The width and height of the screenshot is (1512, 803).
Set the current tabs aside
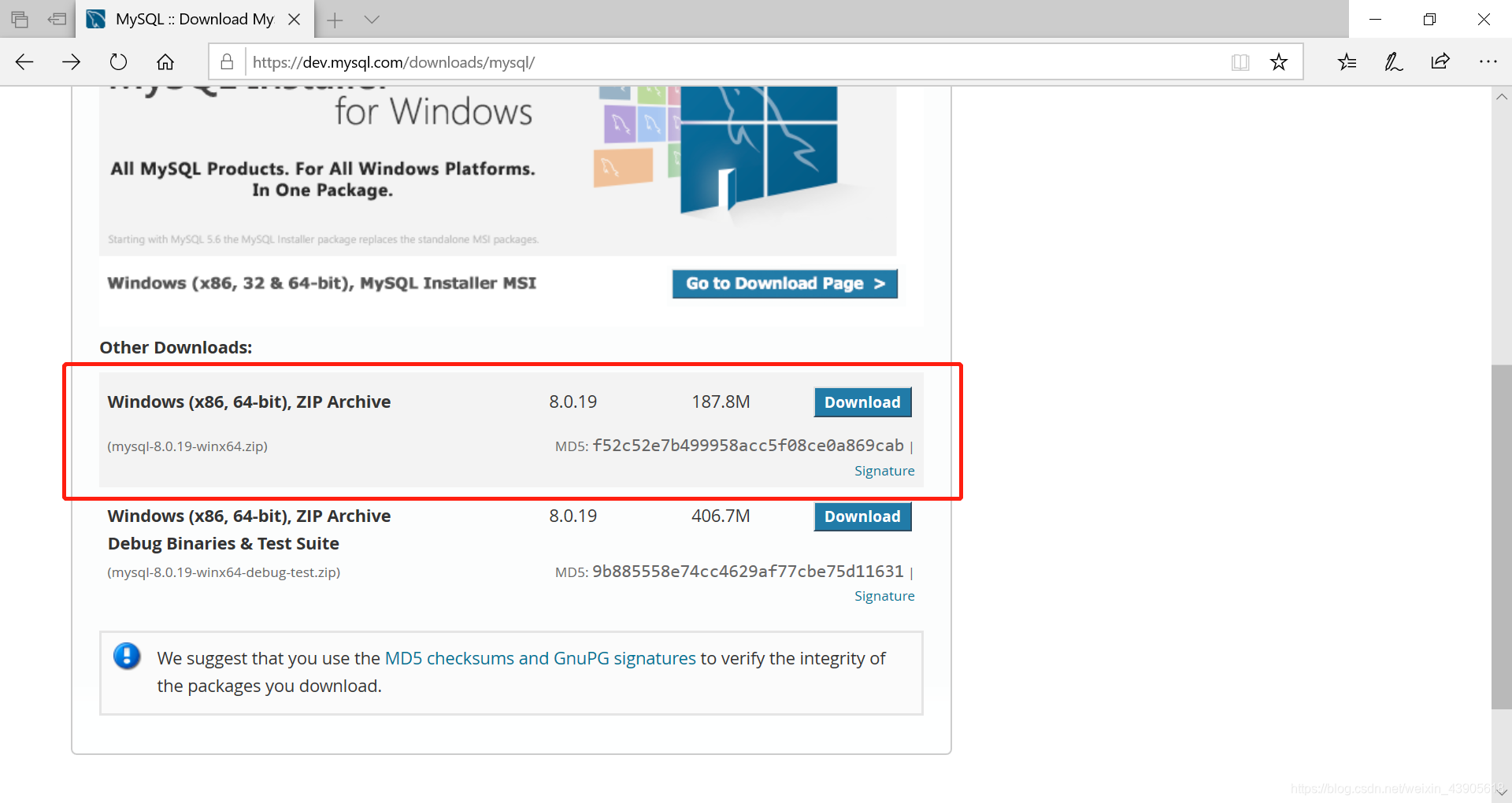[x=57, y=19]
